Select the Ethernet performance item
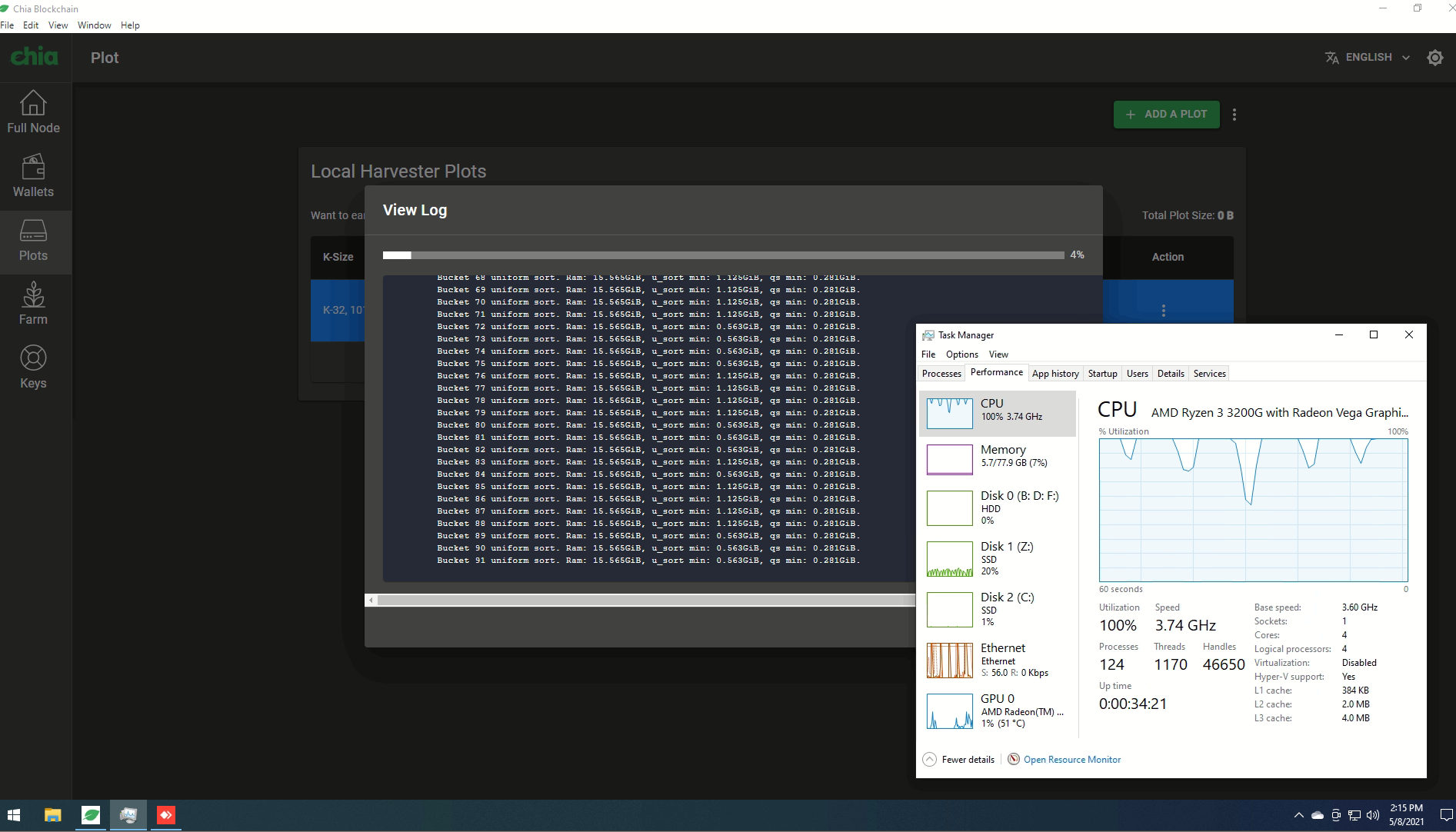Image resolution: width=1456 pixels, height=832 pixels. click(x=998, y=660)
